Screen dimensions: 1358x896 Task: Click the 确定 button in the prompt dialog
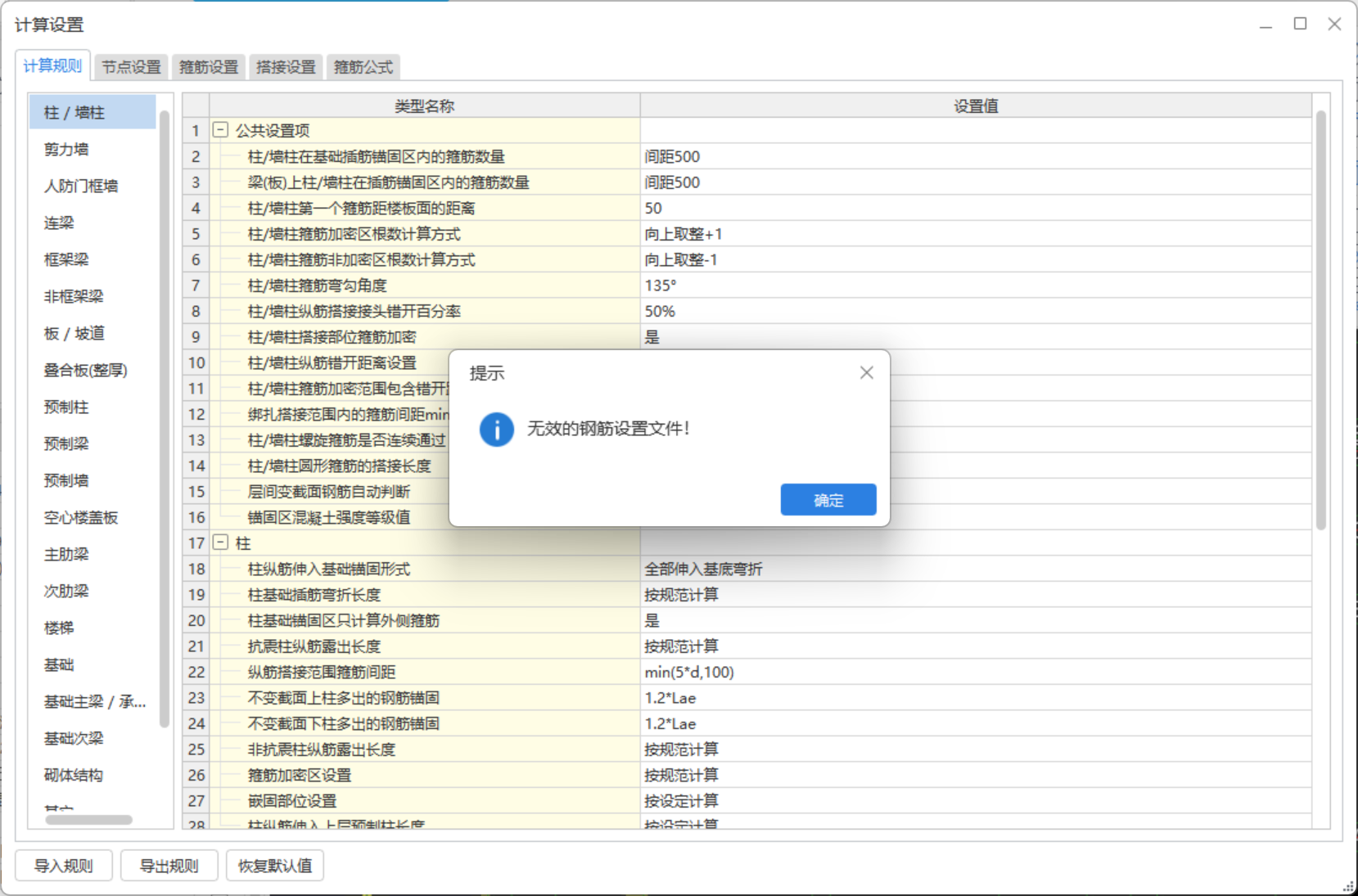coord(828,500)
